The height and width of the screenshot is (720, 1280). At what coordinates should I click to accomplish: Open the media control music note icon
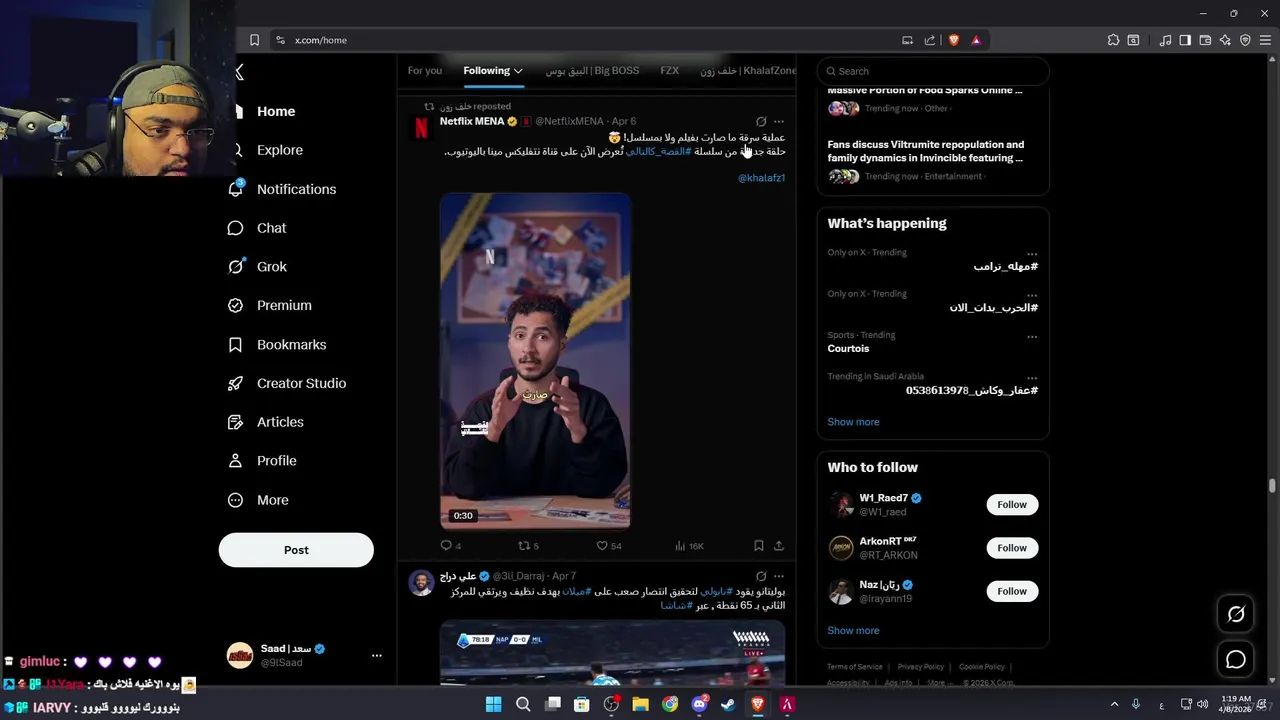coord(1165,40)
